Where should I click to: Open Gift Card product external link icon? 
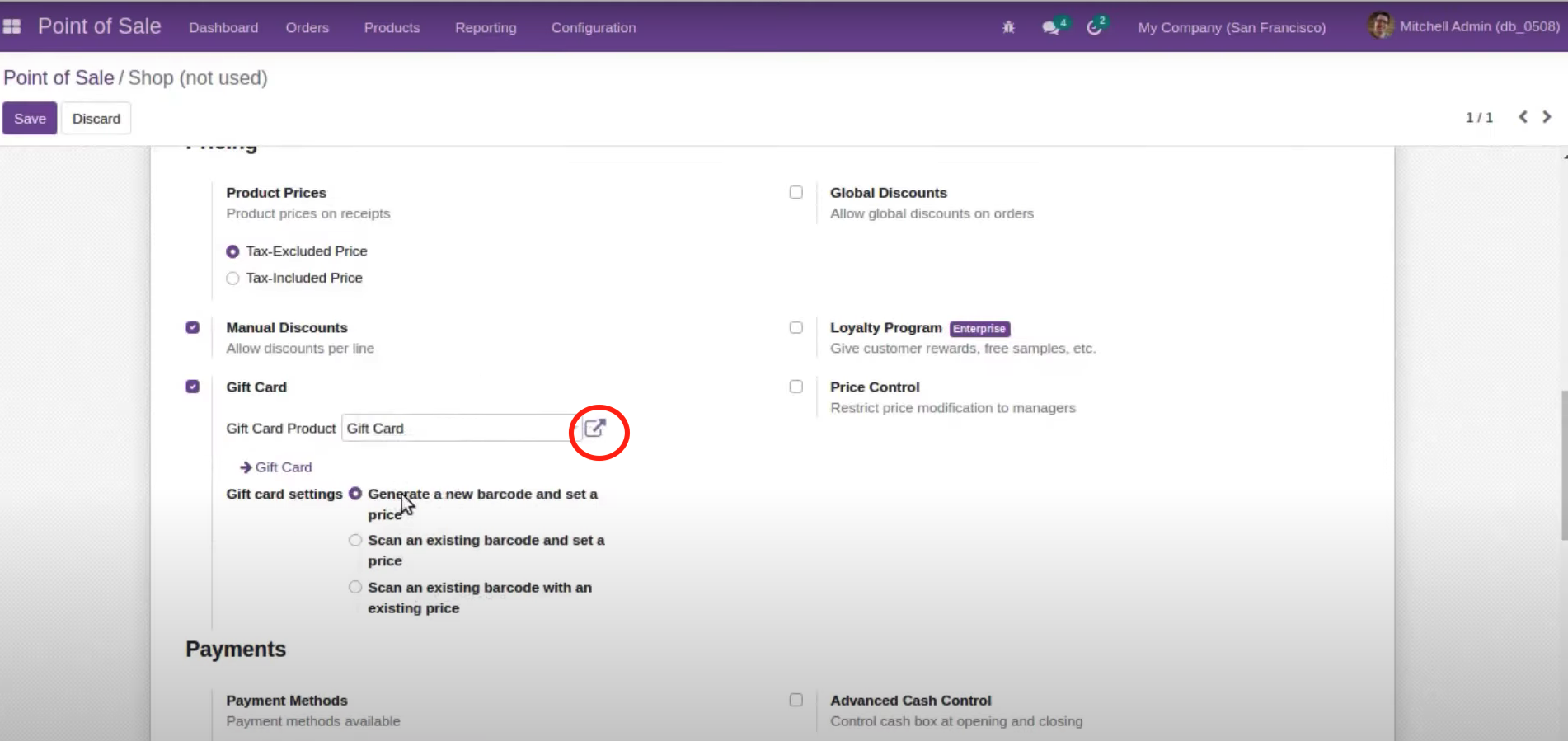[595, 428]
